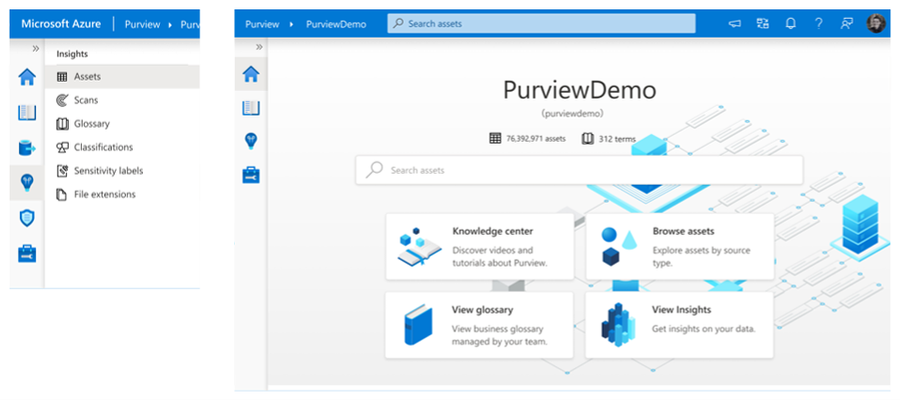
Task: Expand PurviewDemo window sidebar with chevrons
Action: pos(259,47)
